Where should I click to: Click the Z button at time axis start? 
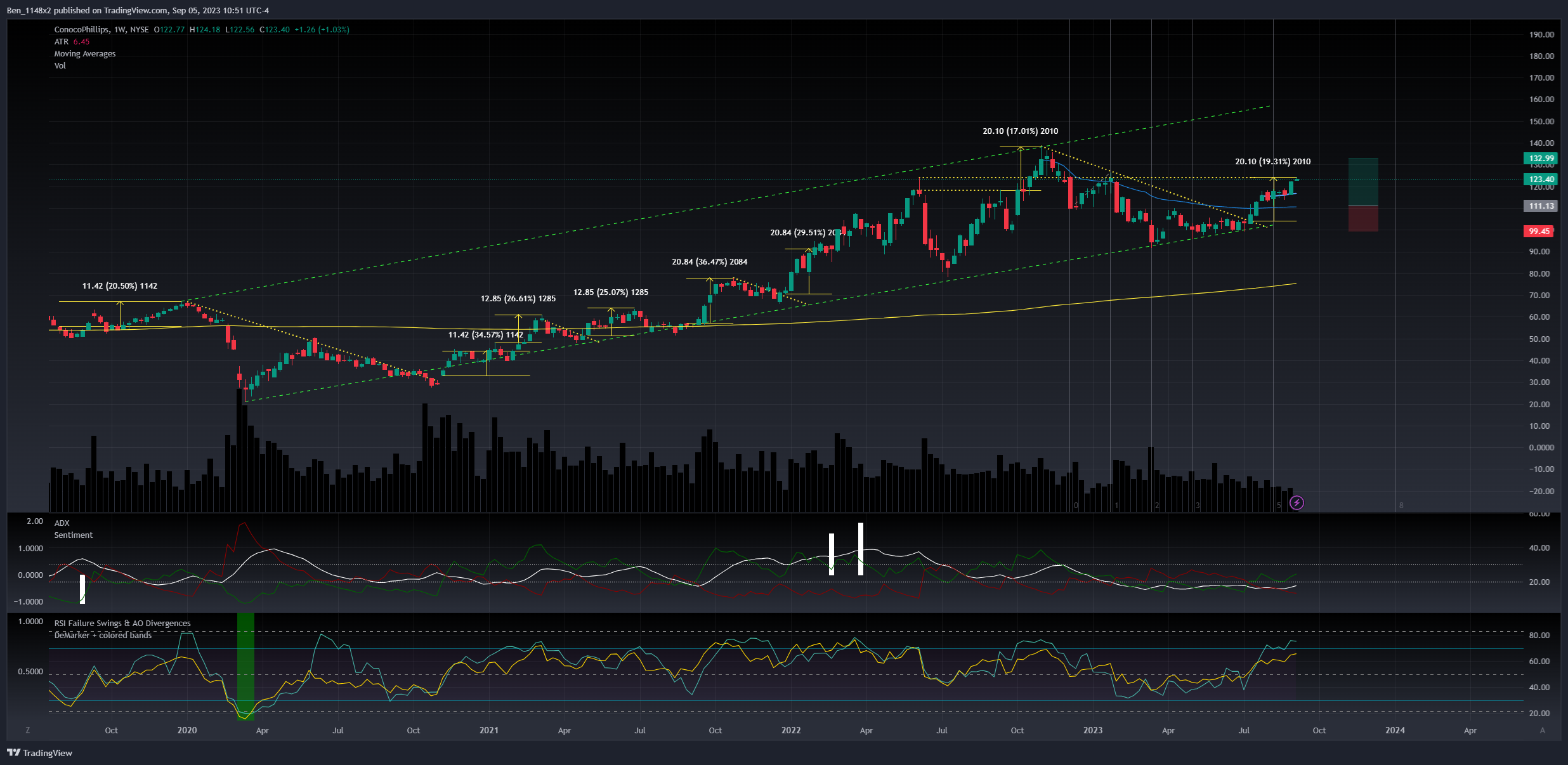[27, 731]
